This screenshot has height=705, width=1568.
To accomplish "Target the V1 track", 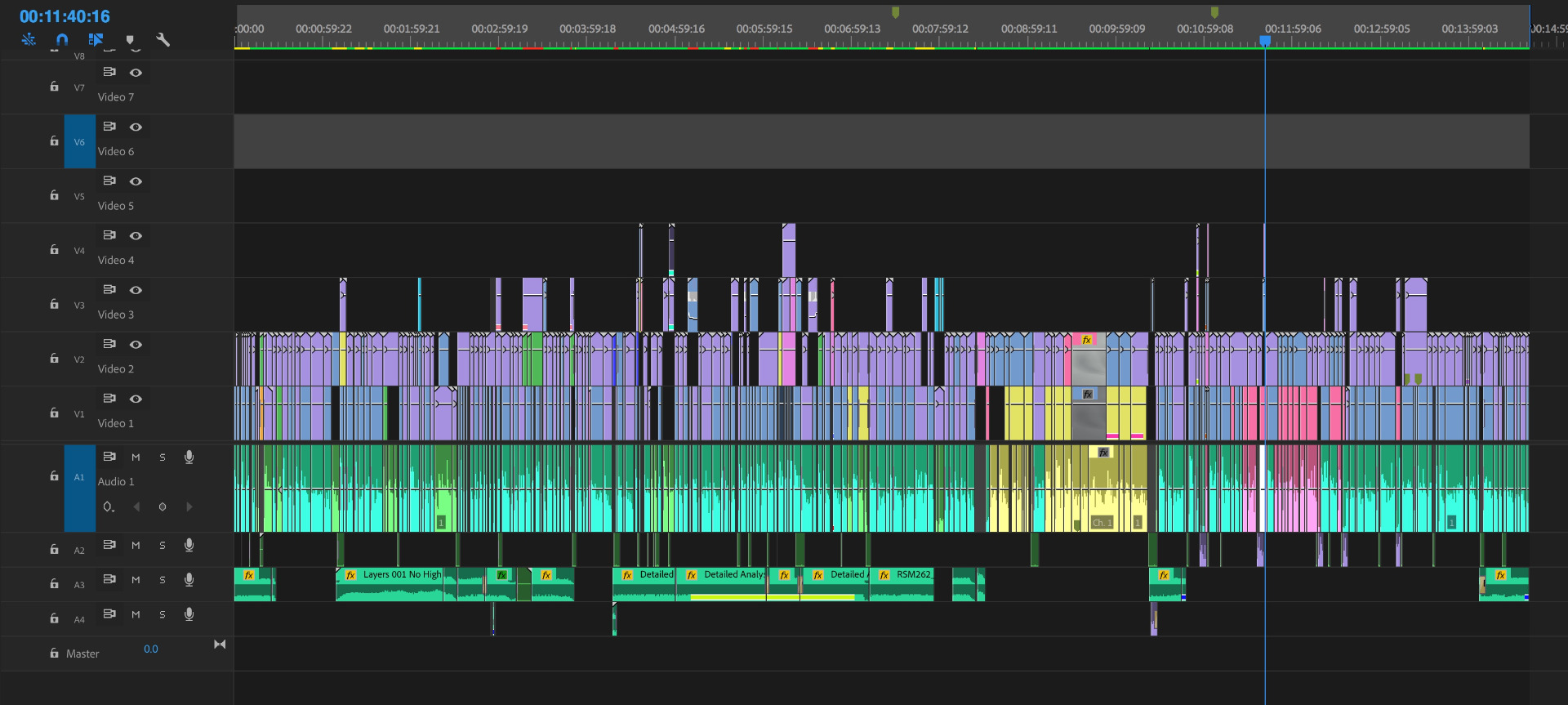I will [79, 413].
